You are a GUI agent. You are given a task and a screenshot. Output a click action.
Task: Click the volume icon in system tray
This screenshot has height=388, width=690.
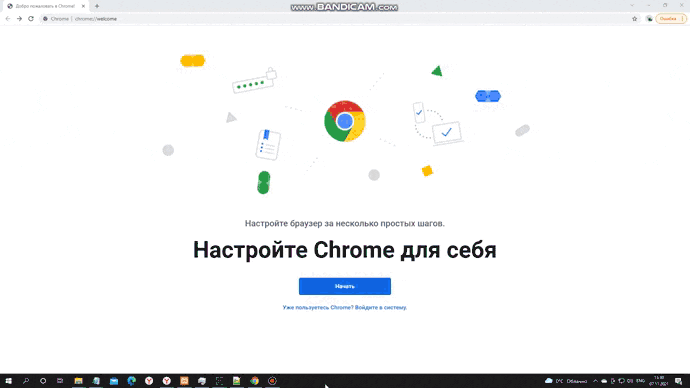click(630, 381)
